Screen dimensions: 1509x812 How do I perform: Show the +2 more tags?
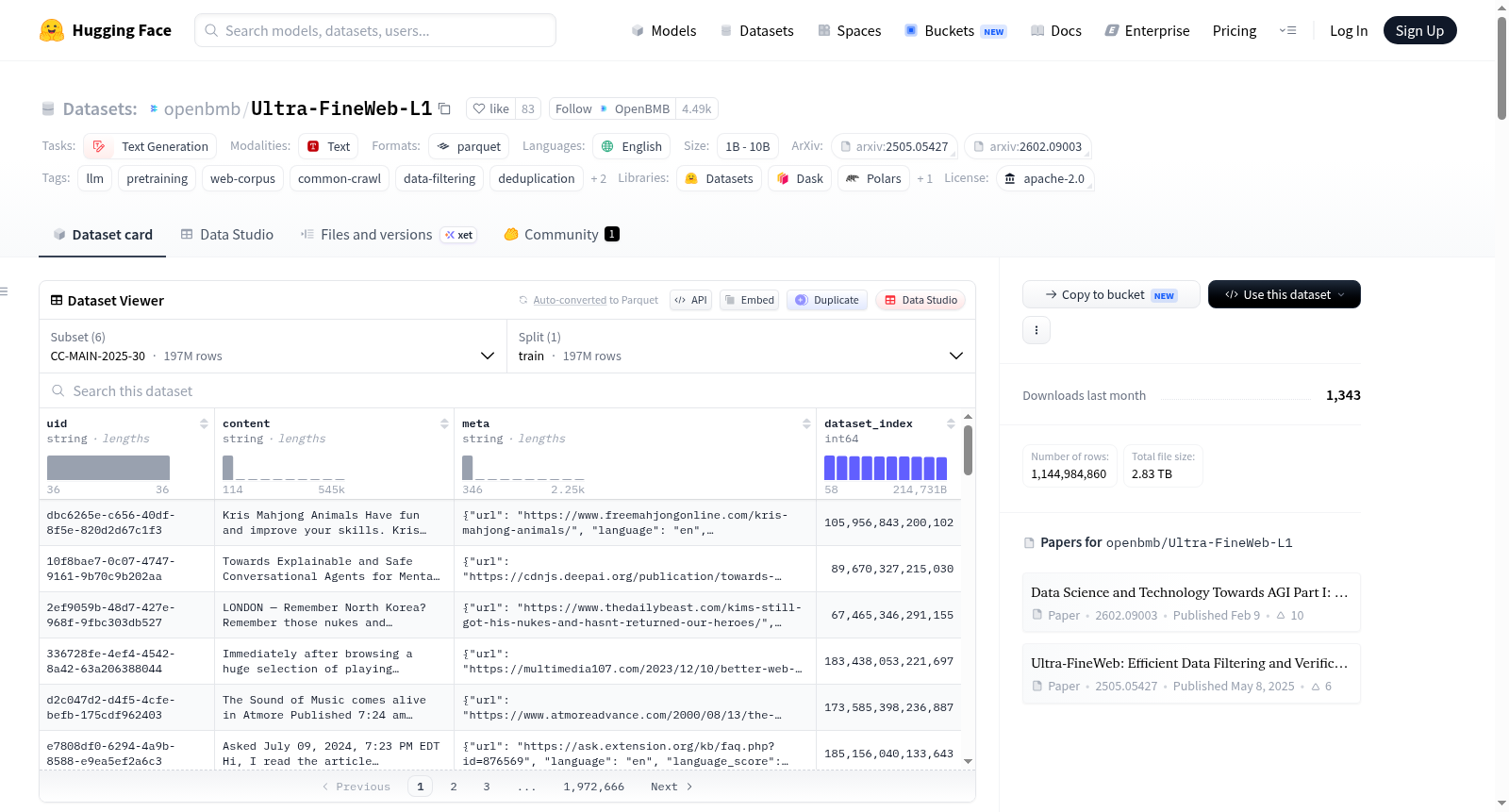(599, 178)
